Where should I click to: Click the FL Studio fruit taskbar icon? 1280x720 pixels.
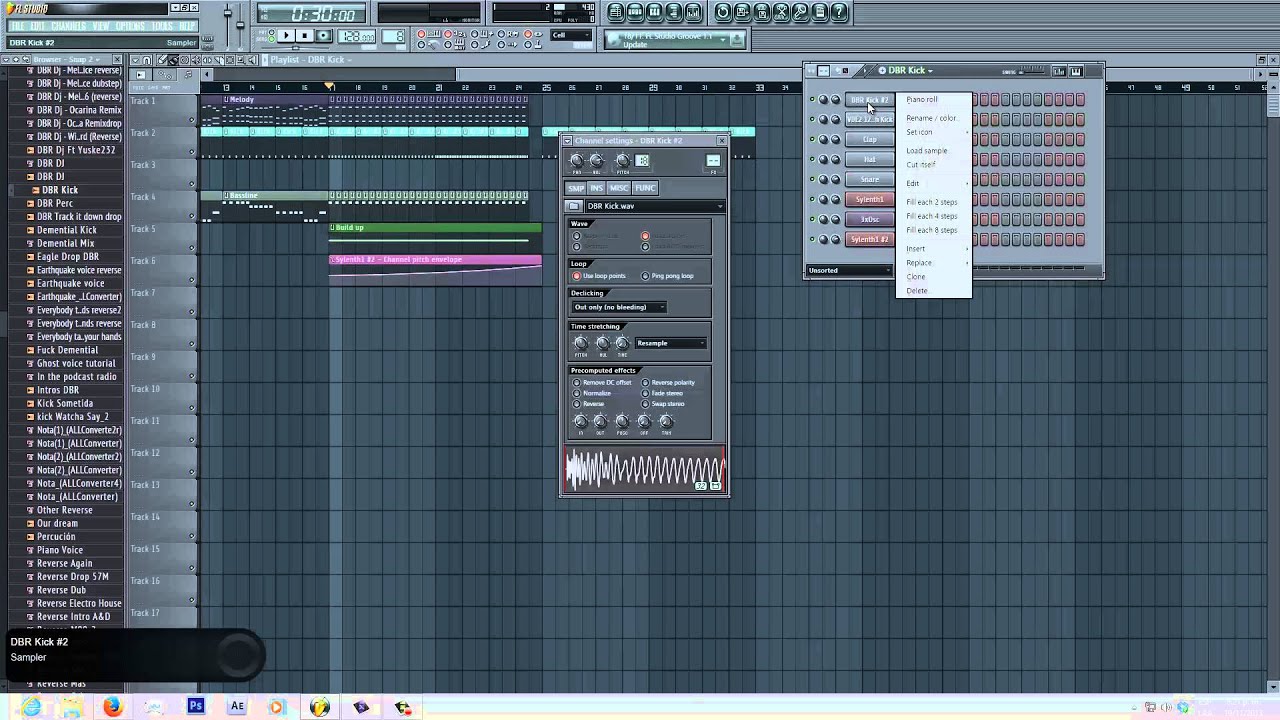coord(320,707)
